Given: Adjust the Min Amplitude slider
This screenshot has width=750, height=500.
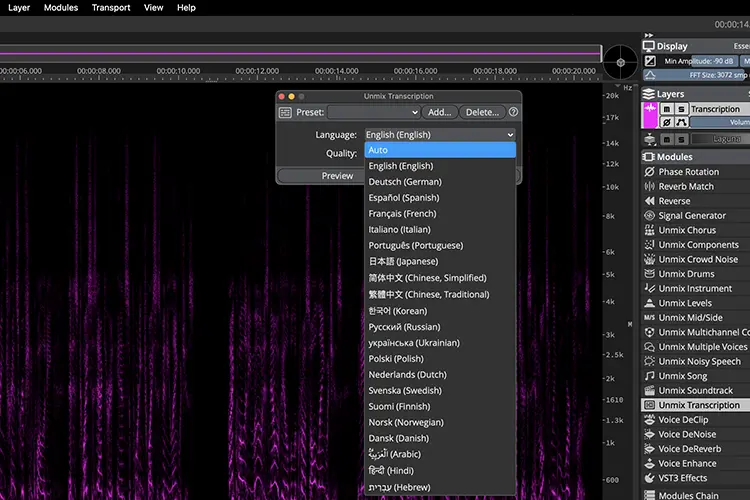Looking at the screenshot, I should coord(713,61).
